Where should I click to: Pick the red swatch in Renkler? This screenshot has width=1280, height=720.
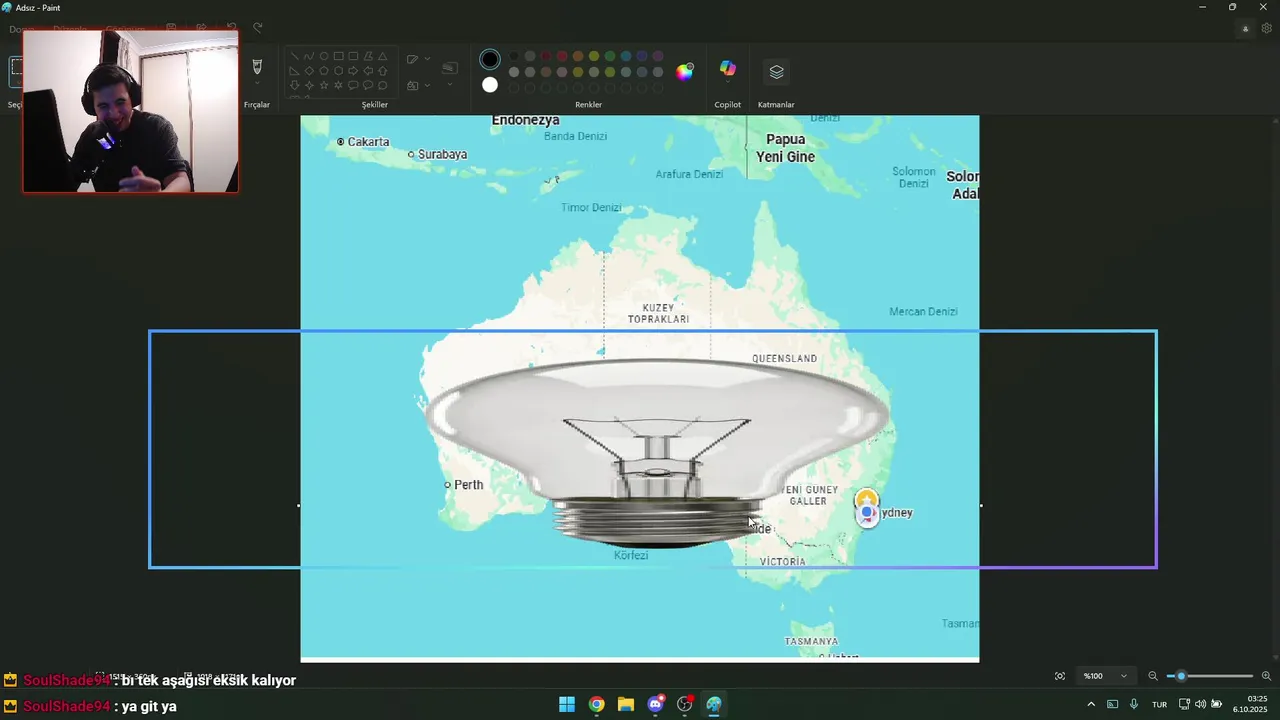[x=562, y=56]
